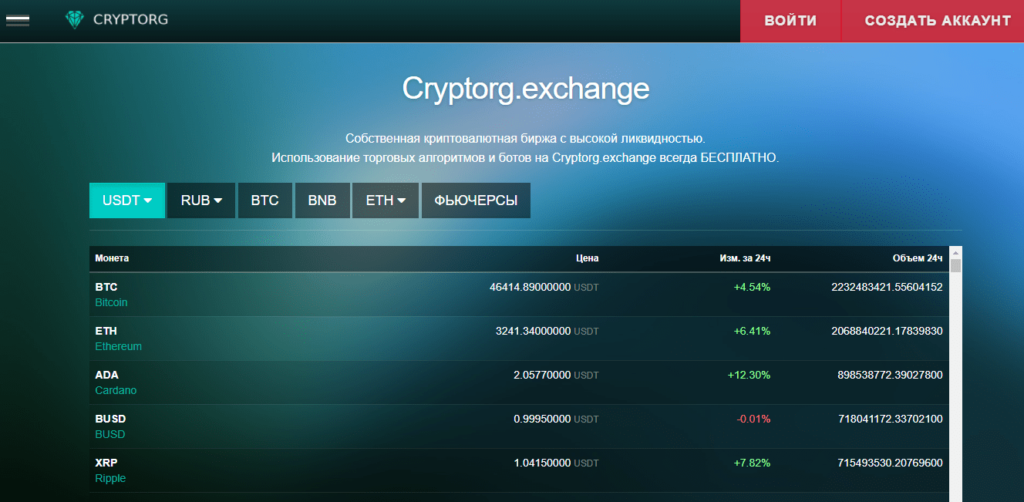Click the XRP price 1.04150000
This screenshot has height=502, width=1024.
543,463
